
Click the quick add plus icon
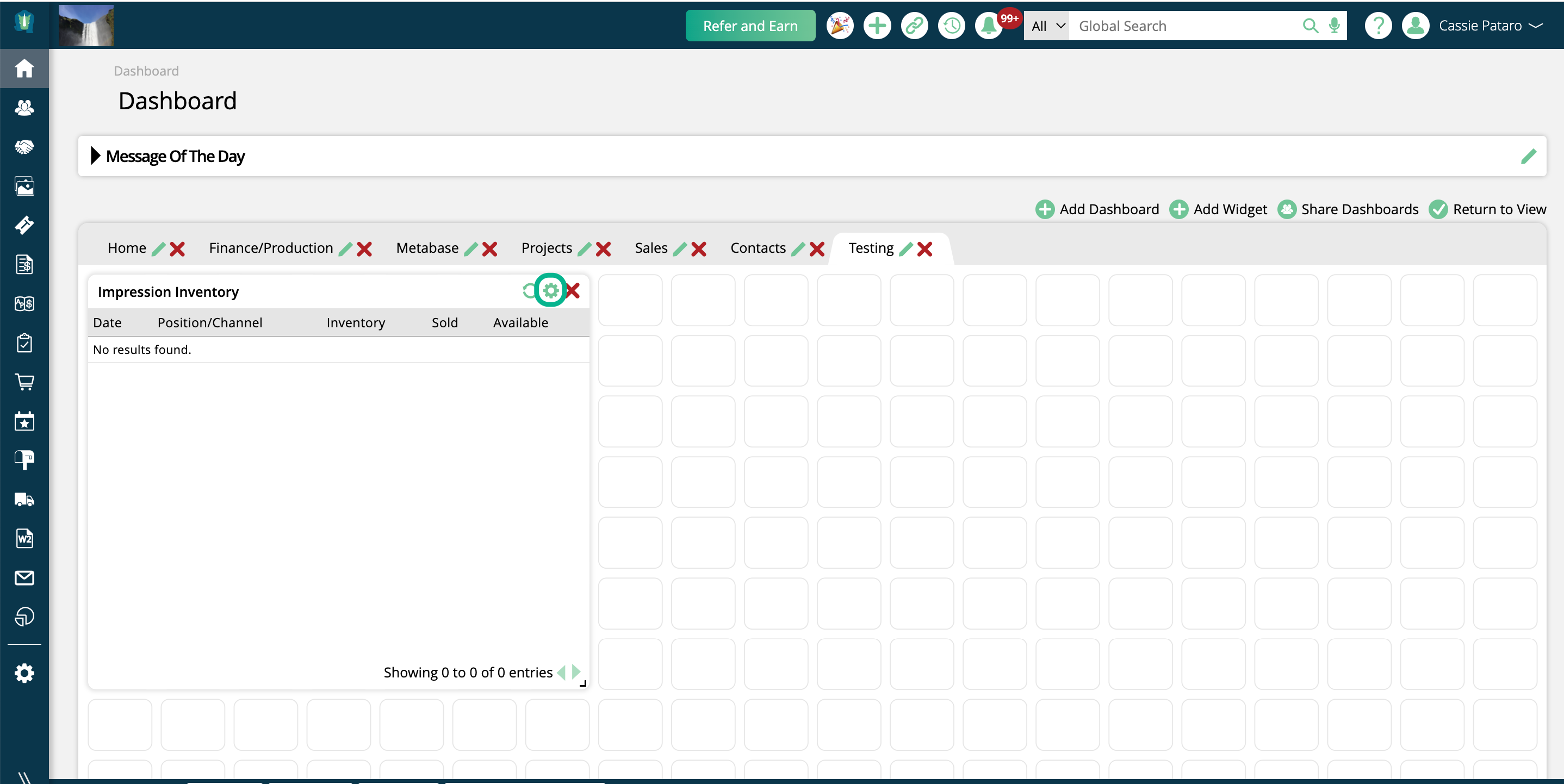(877, 26)
